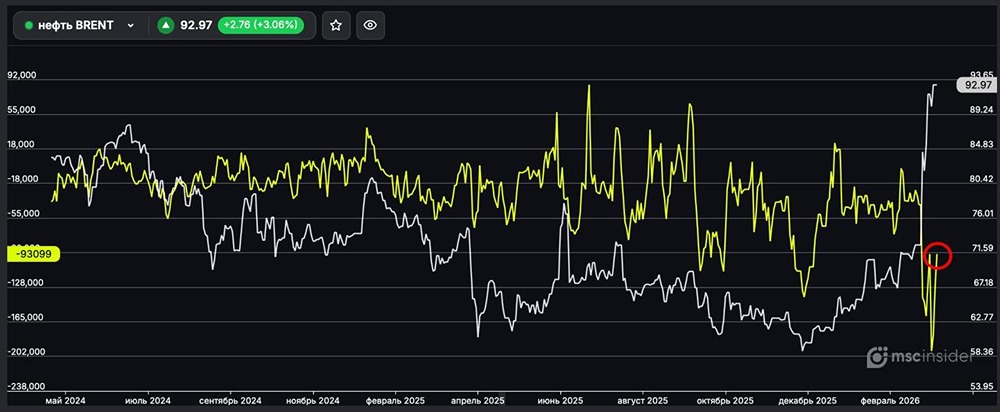Click the декабрь 2025 time axis label

tap(808, 400)
